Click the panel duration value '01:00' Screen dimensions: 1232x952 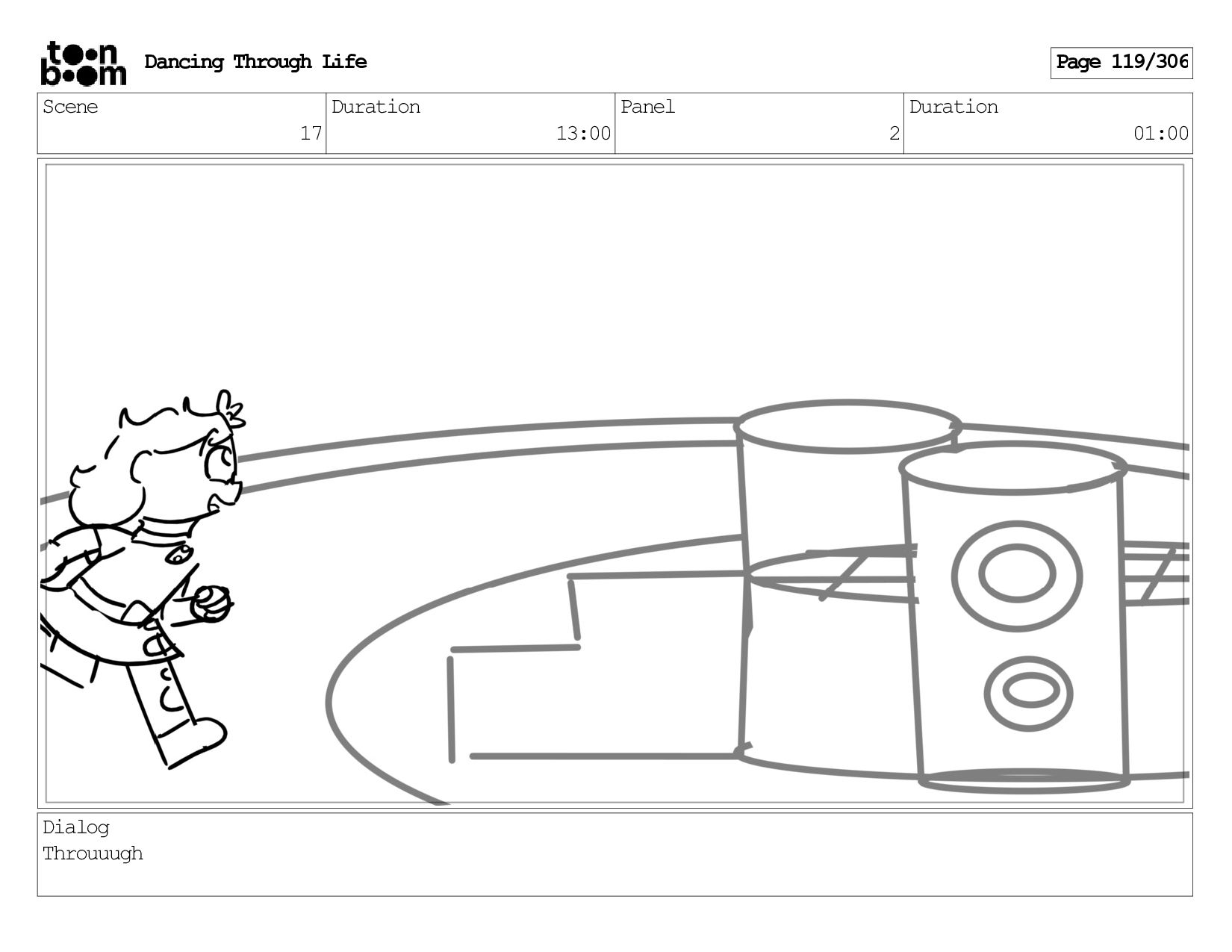(x=1161, y=134)
